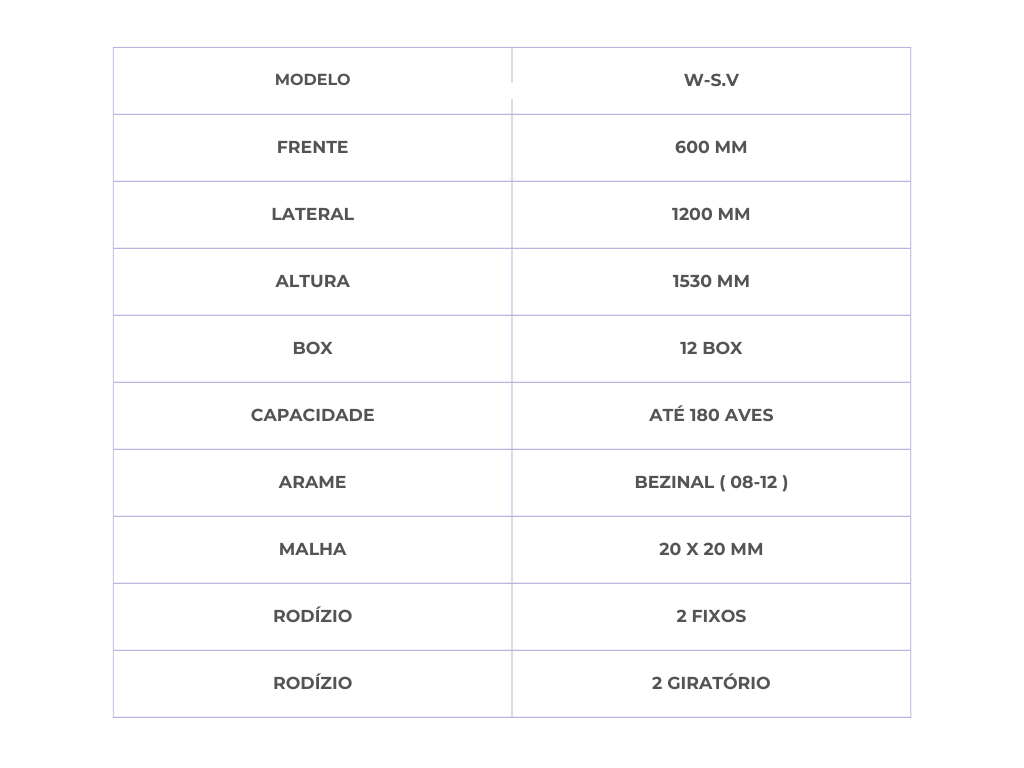Select the 2 FIXOS value
Viewport: 1024px width, 768px height.
coord(711,616)
